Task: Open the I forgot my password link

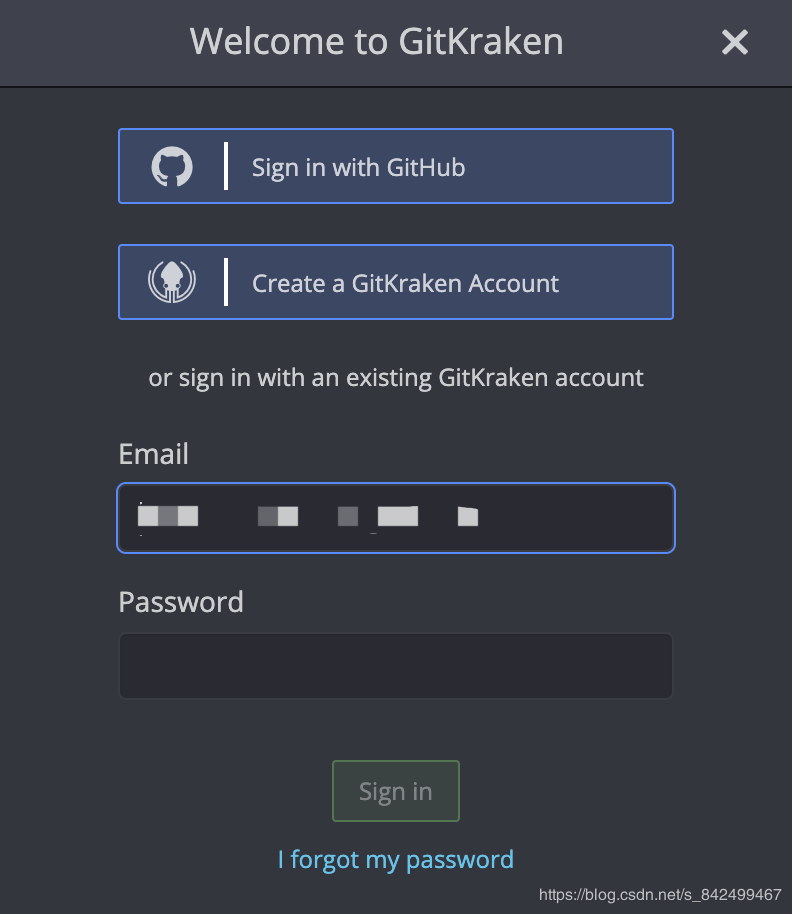Action: pyautogui.click(x=396, y=859)
